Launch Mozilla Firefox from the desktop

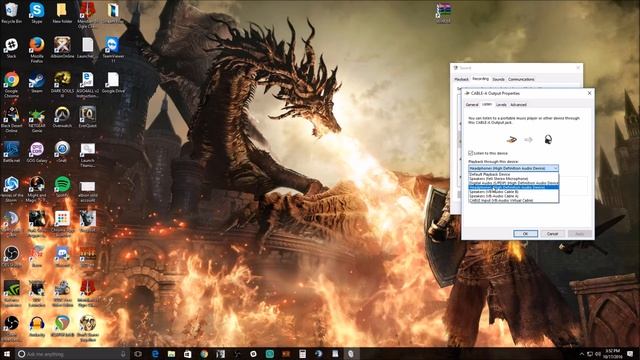tap(37, 50)
